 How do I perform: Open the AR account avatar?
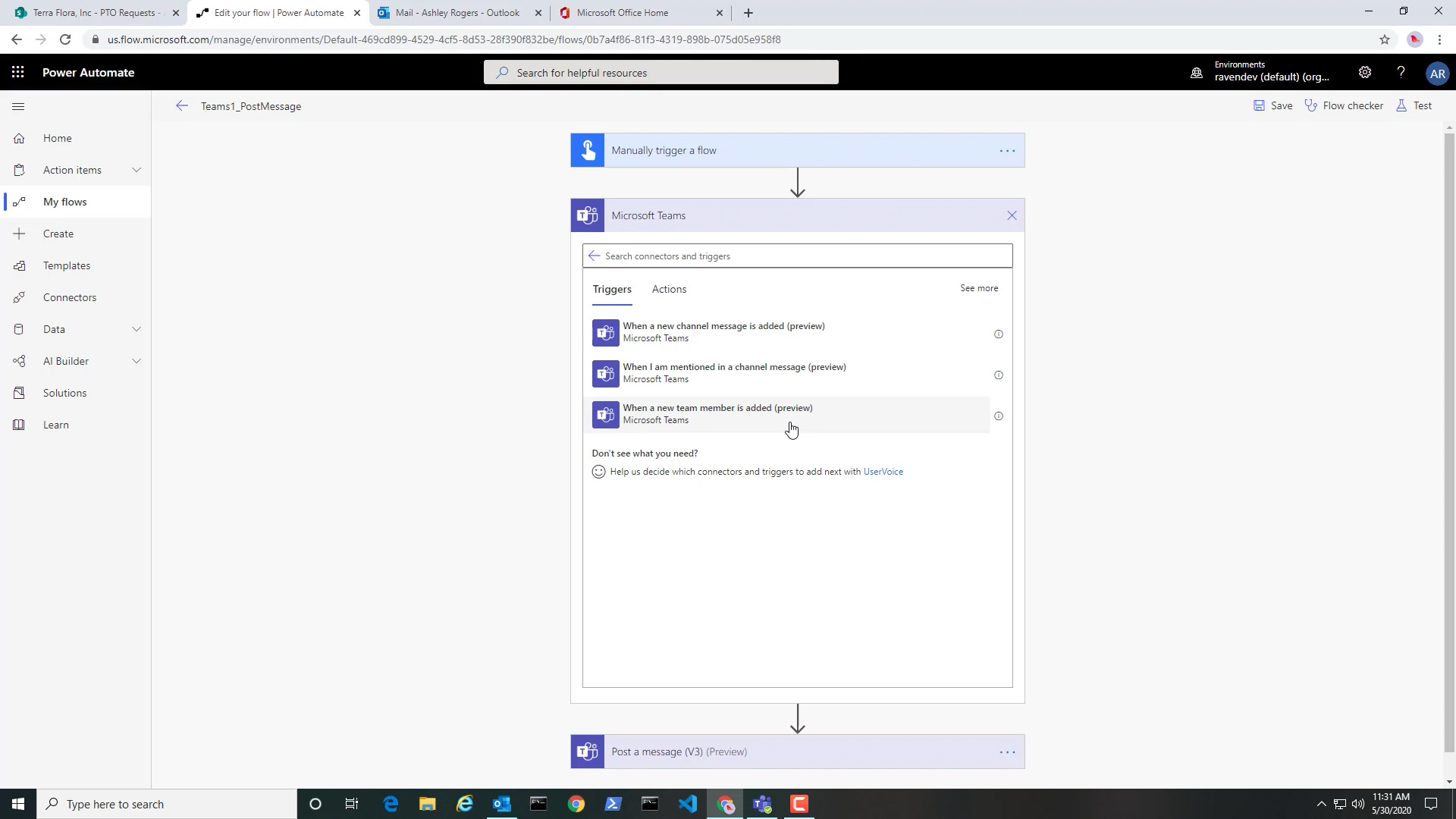(x=1437, y=74)
